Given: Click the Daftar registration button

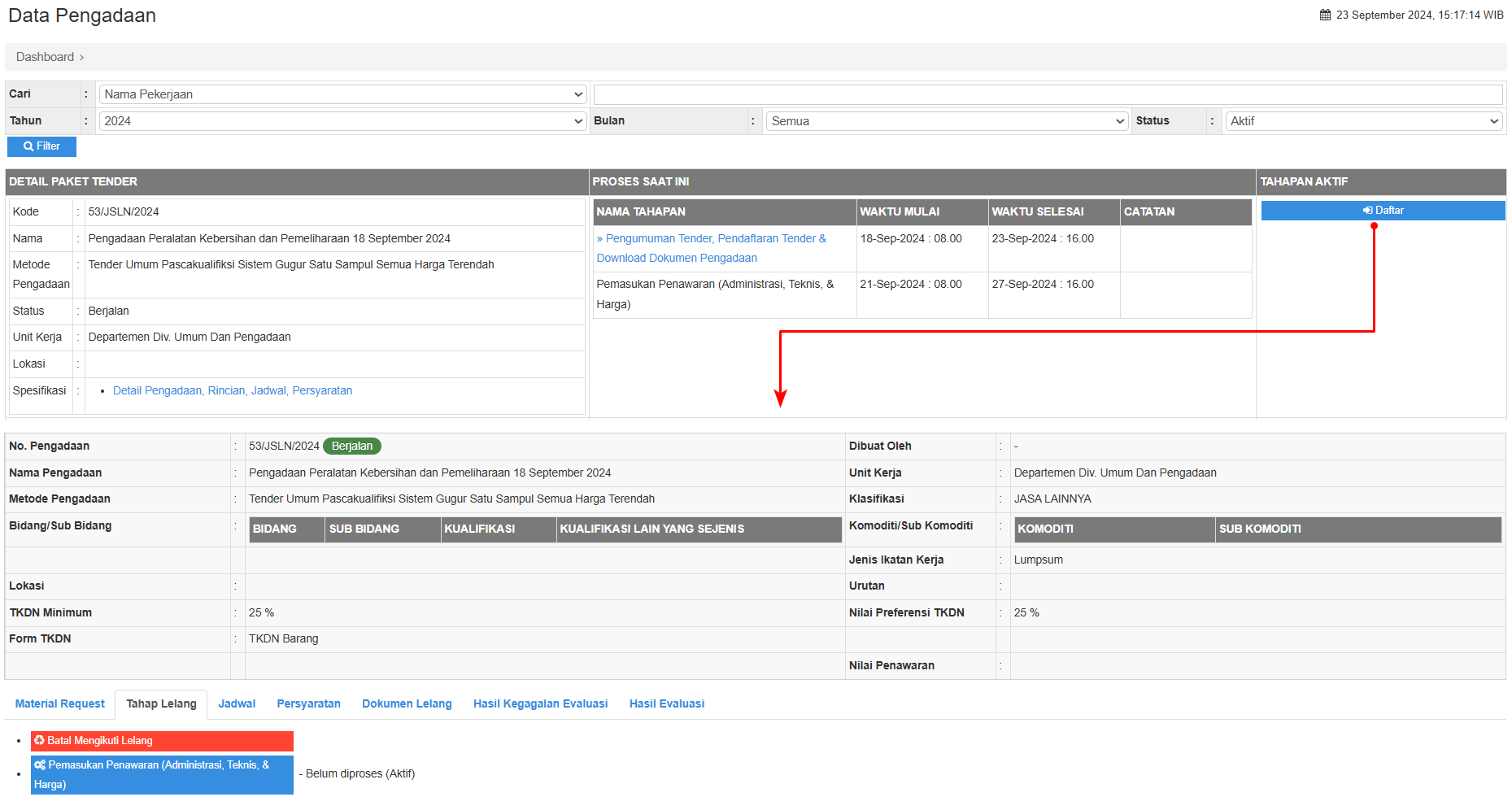Looking at the screenshot, I should [x=1382, y=211].
